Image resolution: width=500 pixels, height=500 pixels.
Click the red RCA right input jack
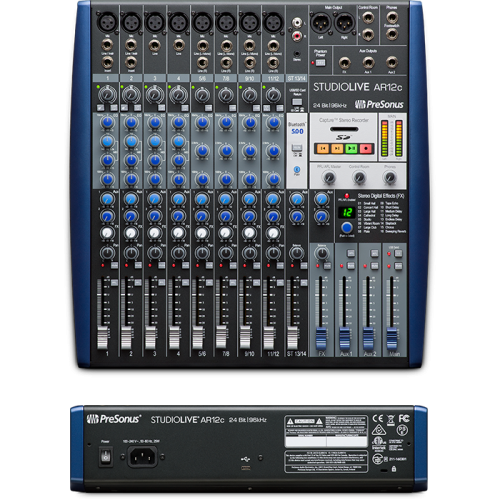click(297, 35)
